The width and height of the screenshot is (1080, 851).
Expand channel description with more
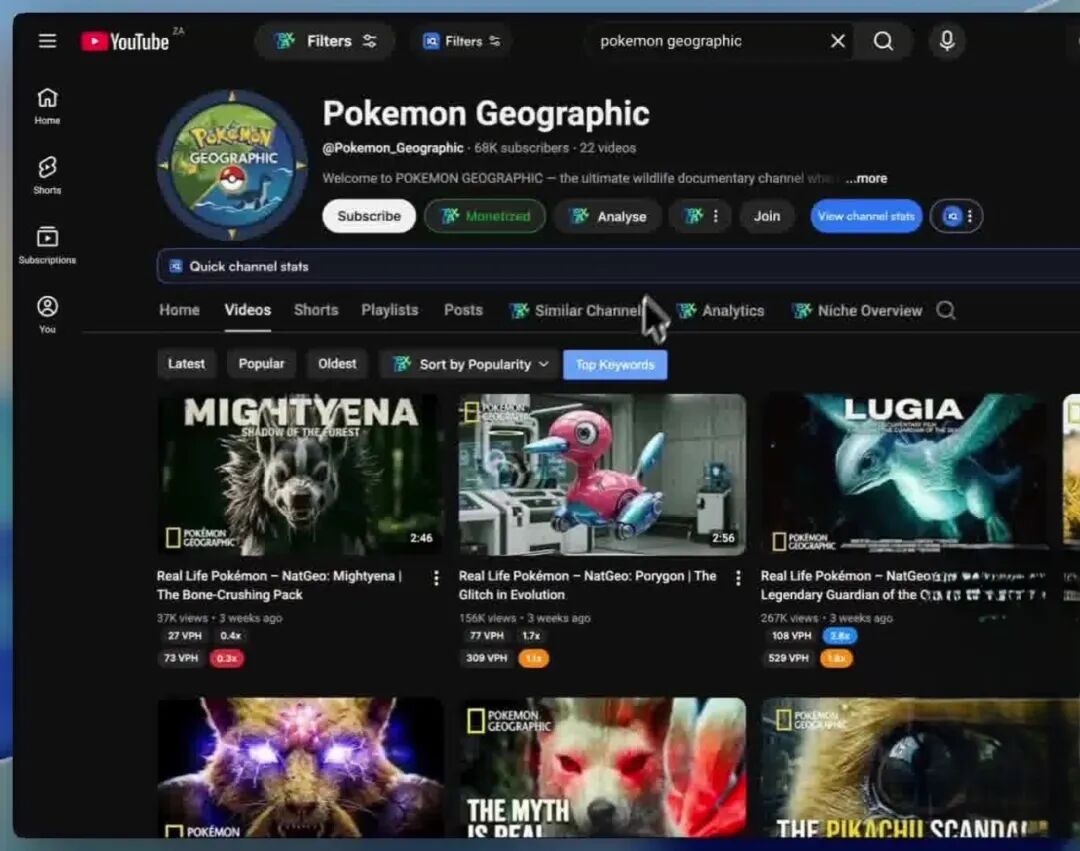coord(865,178)
